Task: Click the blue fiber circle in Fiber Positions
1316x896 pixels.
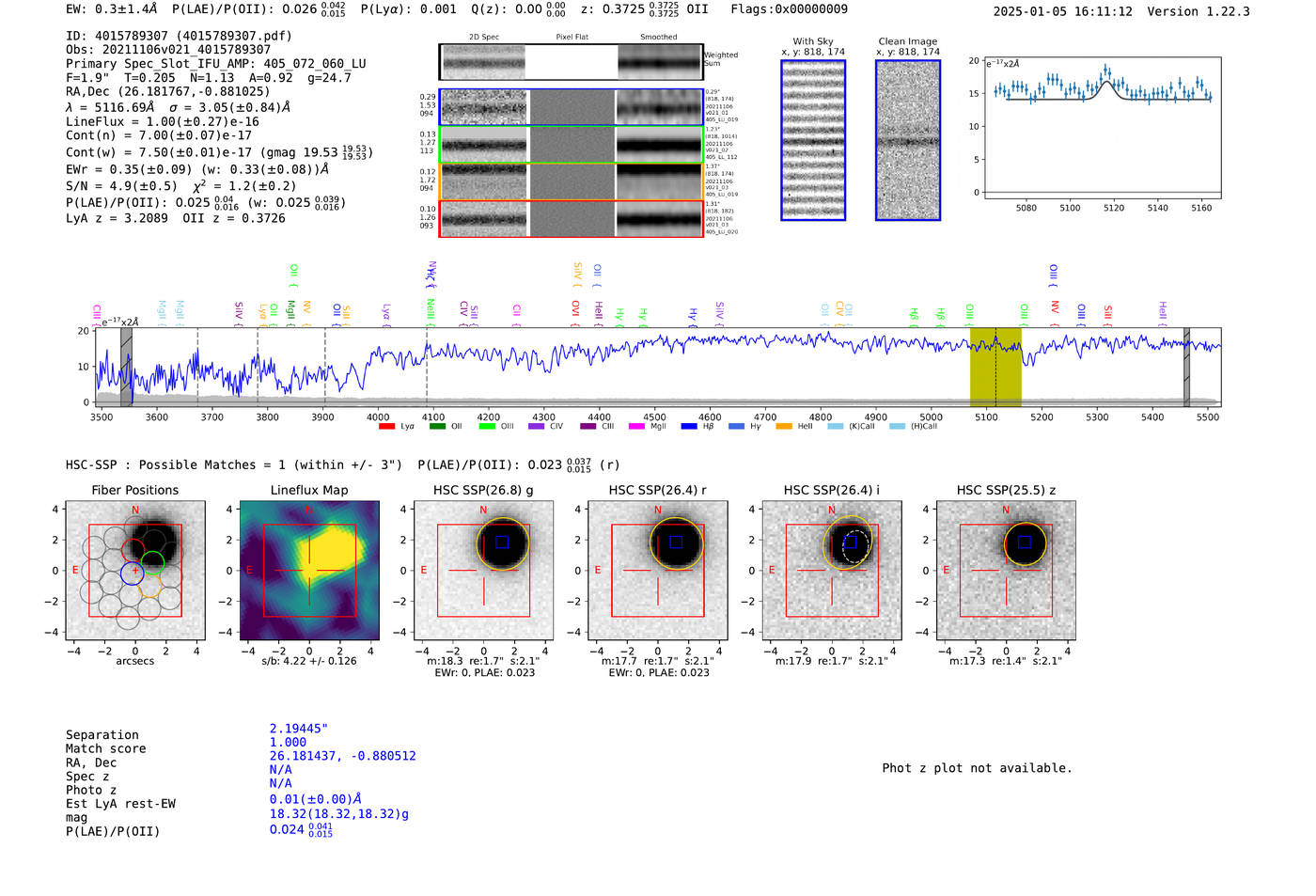Action: (133, 573)
